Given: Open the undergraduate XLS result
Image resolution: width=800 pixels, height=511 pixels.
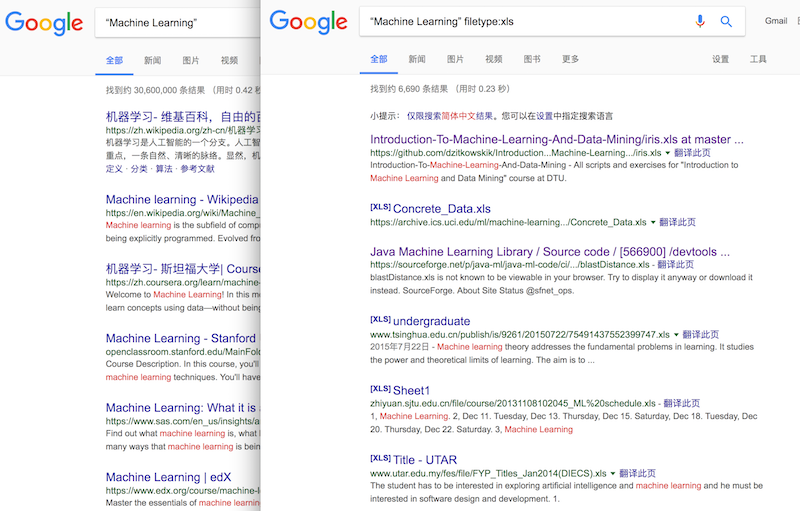Looking at the screenshot, I should [x=432, y=322].
